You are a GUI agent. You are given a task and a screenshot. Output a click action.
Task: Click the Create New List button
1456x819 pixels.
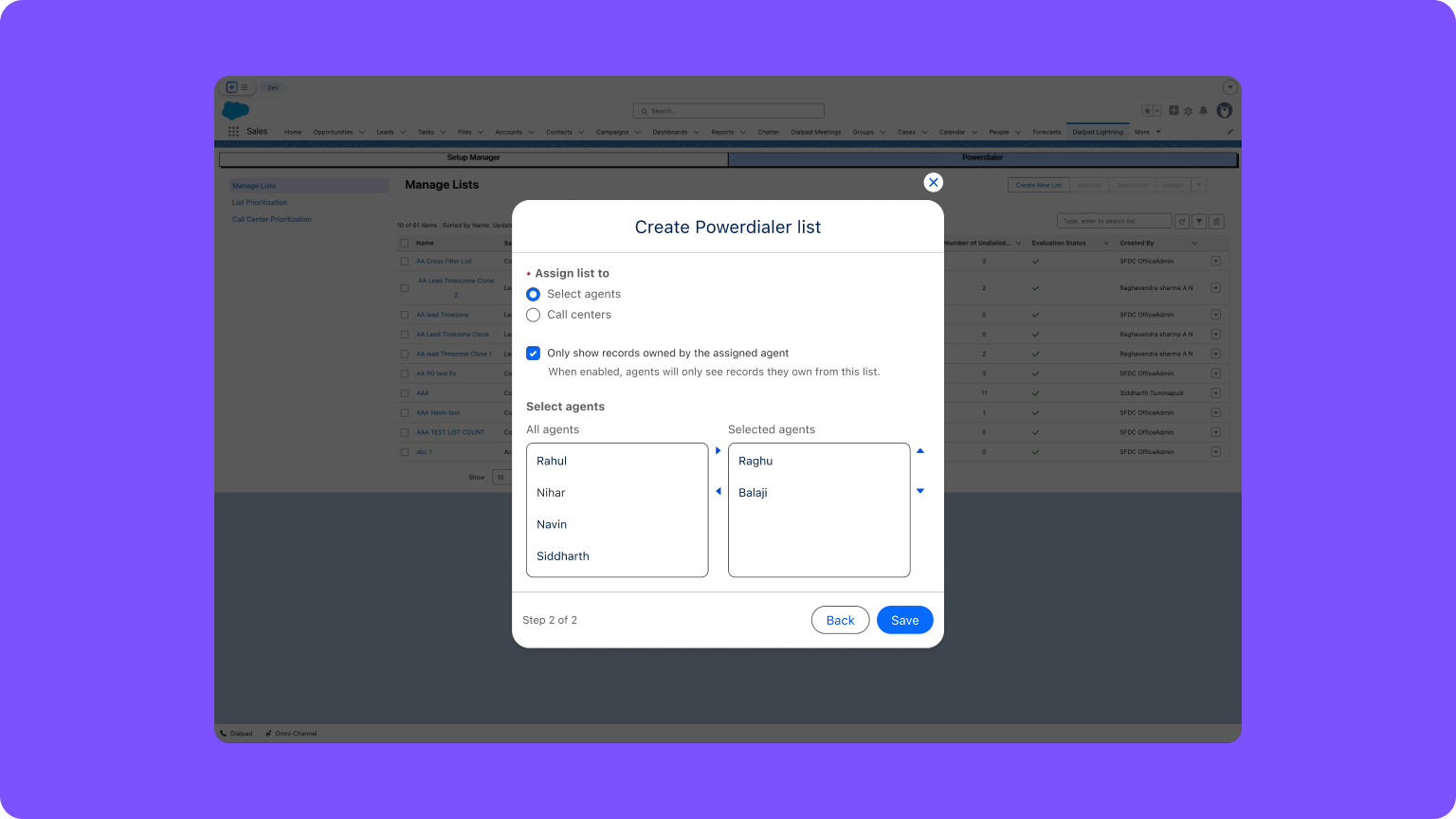pyautogui.click(x=1039, y=185)
